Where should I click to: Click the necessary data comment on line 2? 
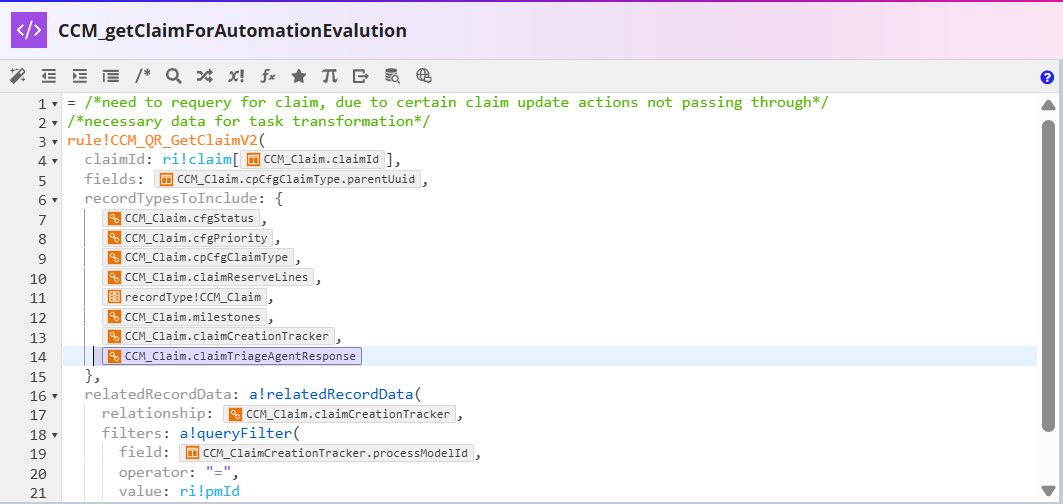click(x=249, y=121)
